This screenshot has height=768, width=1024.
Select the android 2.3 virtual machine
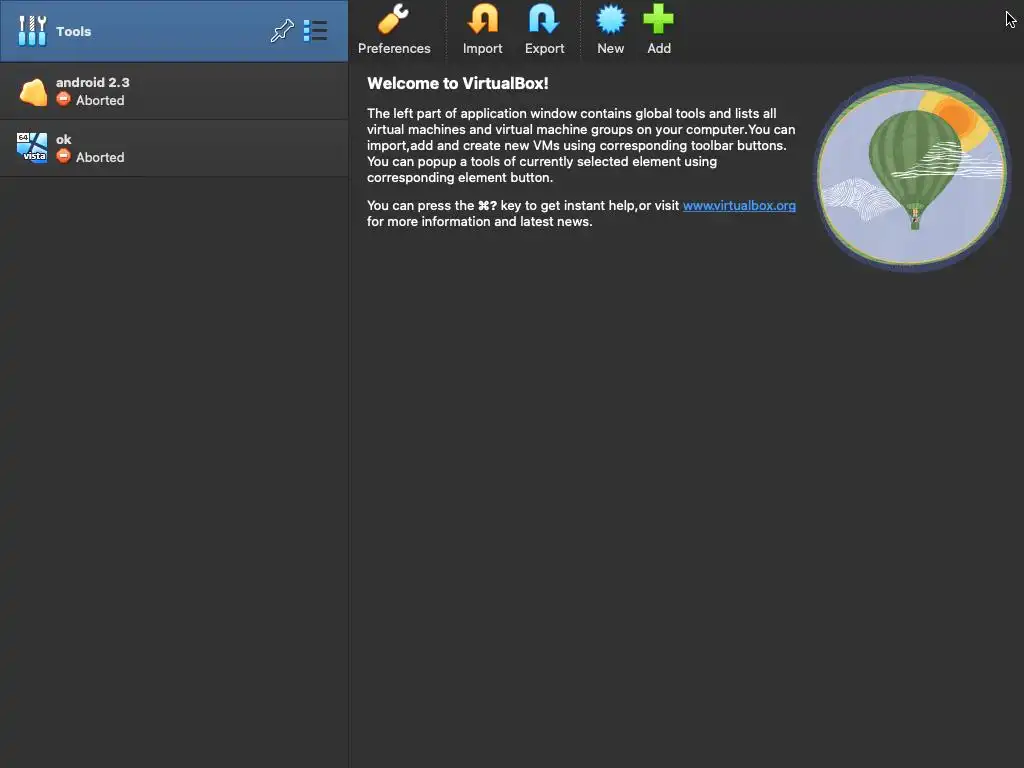(x=174, y=91)
